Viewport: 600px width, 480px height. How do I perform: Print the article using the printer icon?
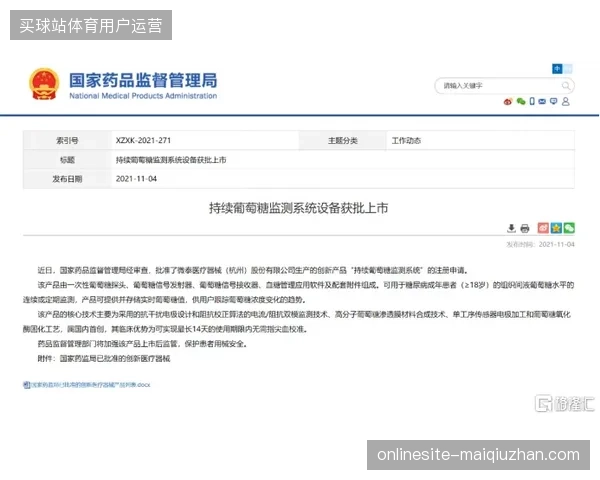click(525, 229)
